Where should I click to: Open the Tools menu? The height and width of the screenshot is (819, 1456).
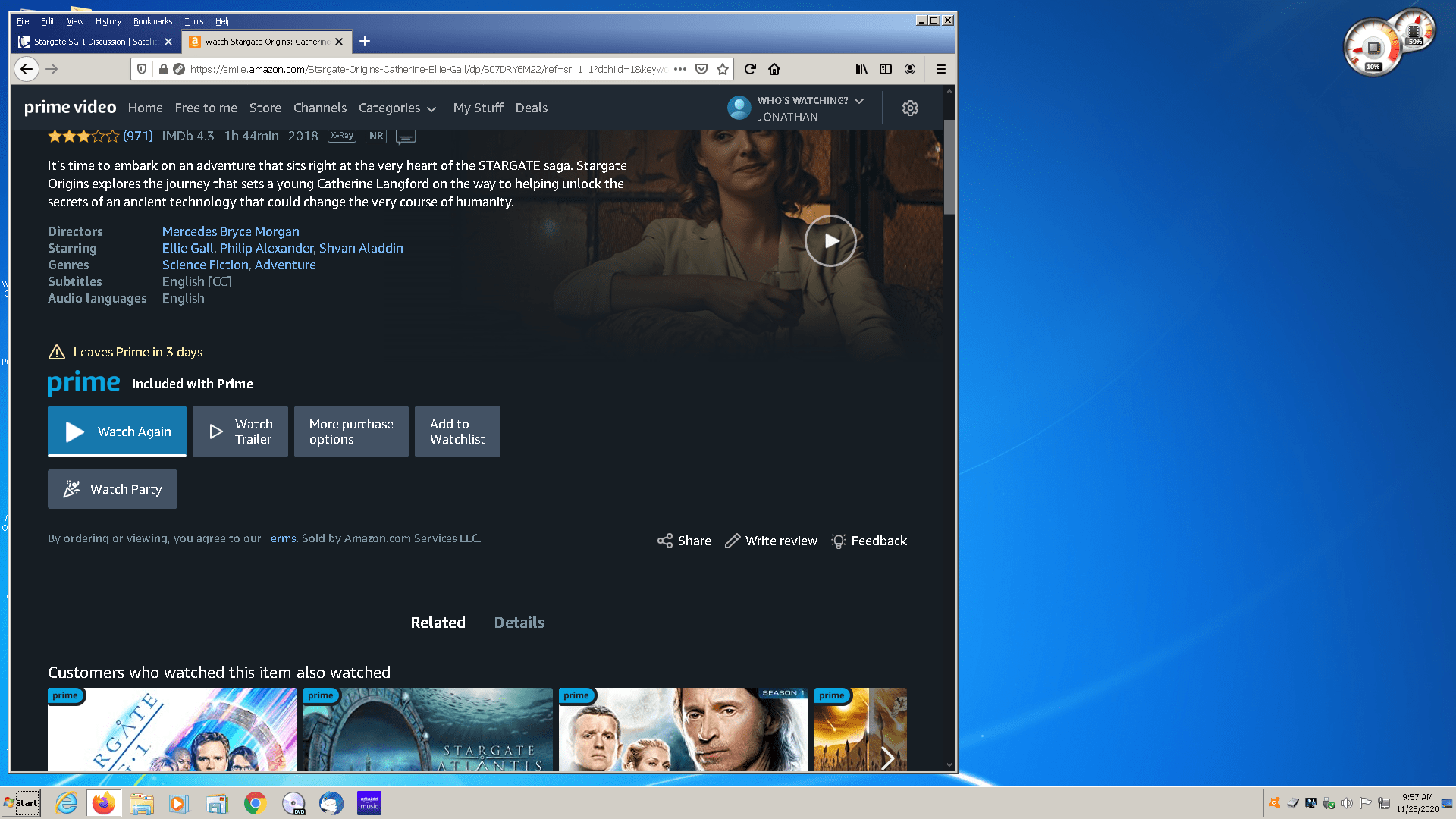pyautogui.click(x=194, y=21)
